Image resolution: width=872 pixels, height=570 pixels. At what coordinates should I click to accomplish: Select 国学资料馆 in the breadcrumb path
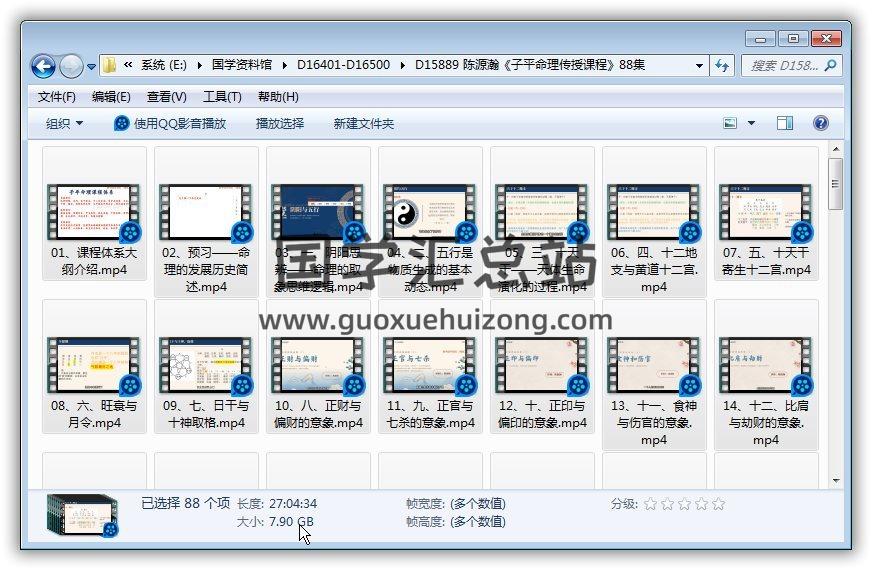point(241,65)
